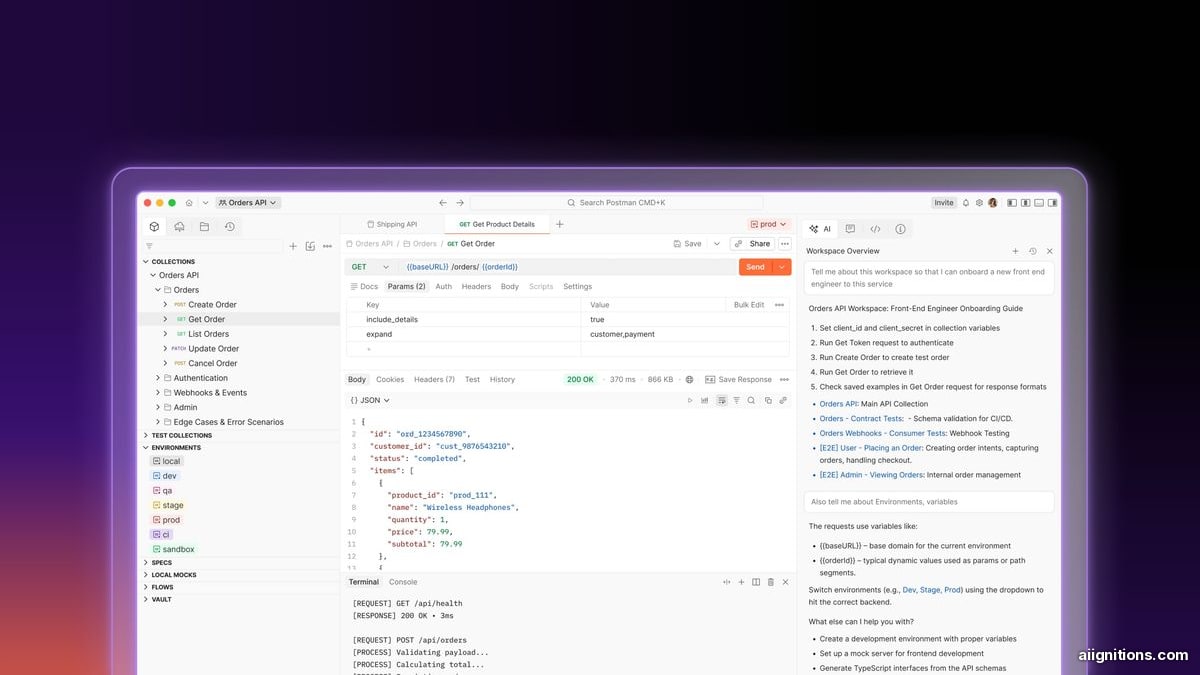Open the settings gear icon
This screenshot has height=675, width=1200.
click(x=980, y=202)
